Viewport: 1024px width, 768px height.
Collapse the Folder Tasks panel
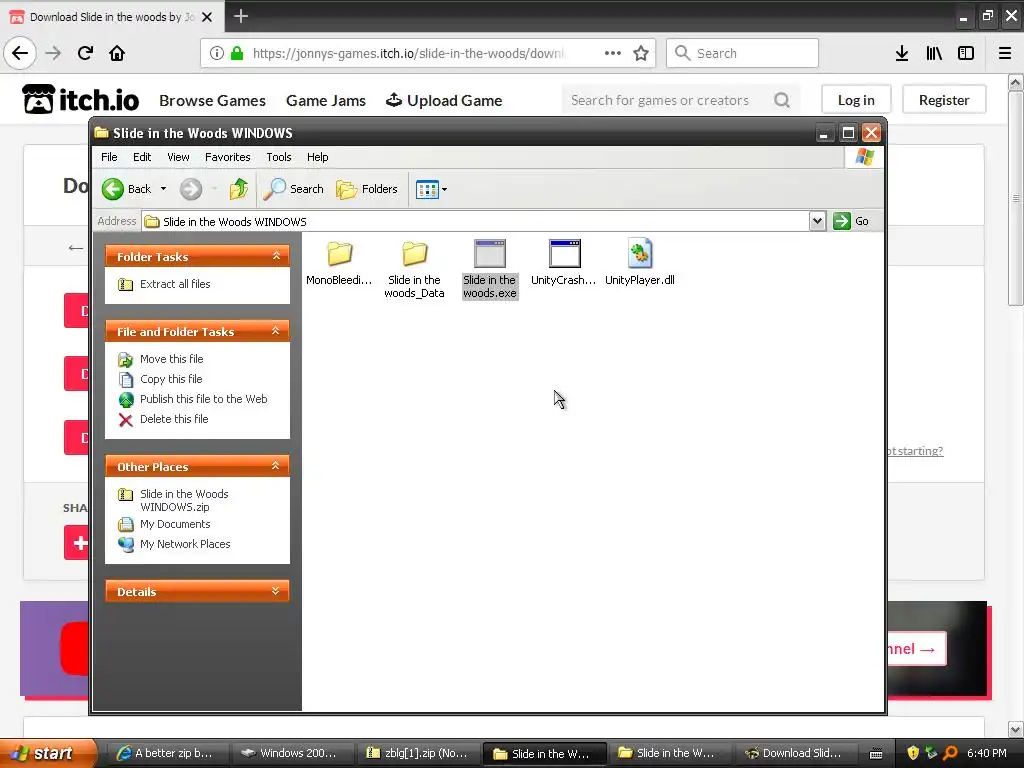coord(276,256)
